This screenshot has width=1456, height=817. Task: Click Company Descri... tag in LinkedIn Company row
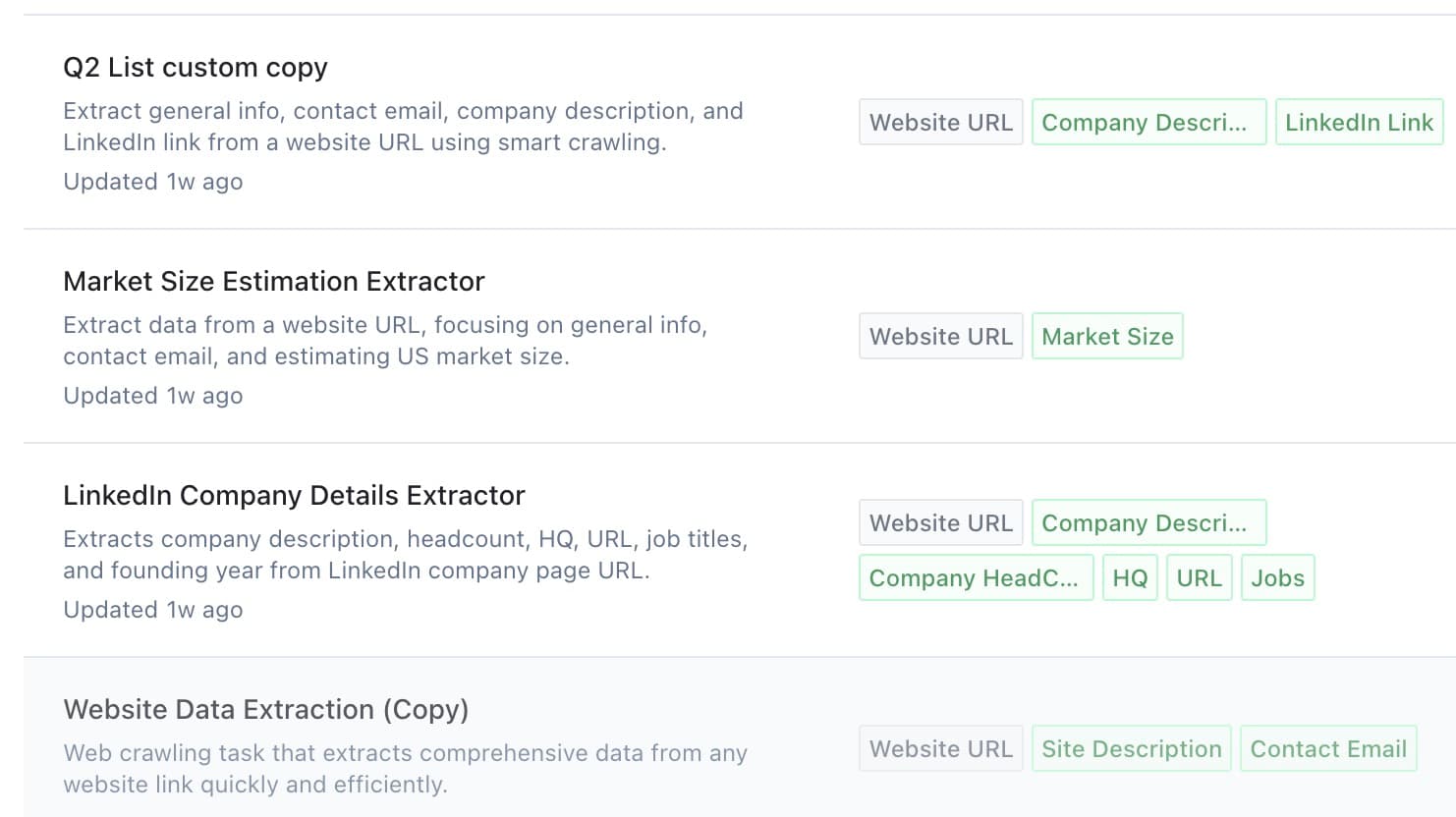[x=1148, y=522]
